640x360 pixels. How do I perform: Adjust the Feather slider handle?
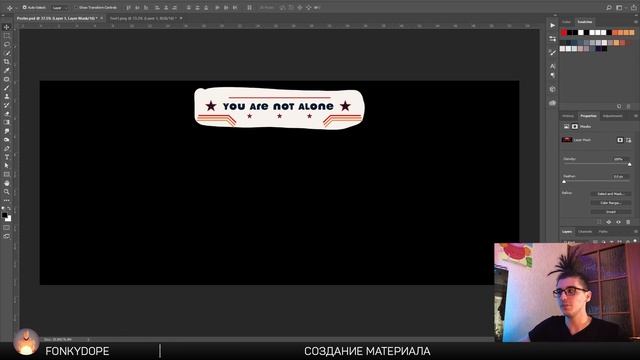coord(564,182)
